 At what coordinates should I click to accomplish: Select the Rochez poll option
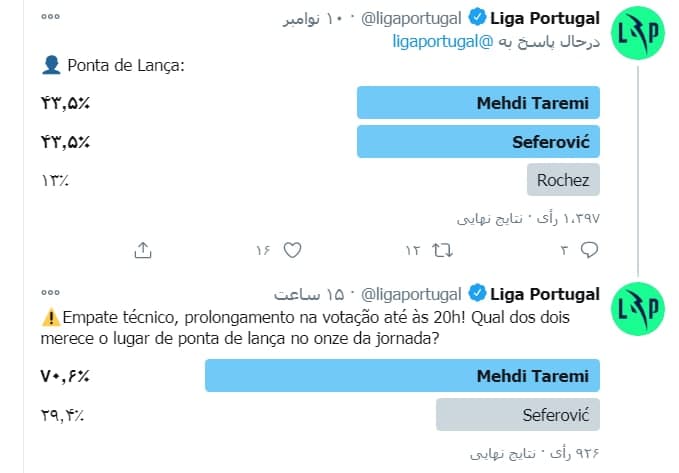click(563, 180)
